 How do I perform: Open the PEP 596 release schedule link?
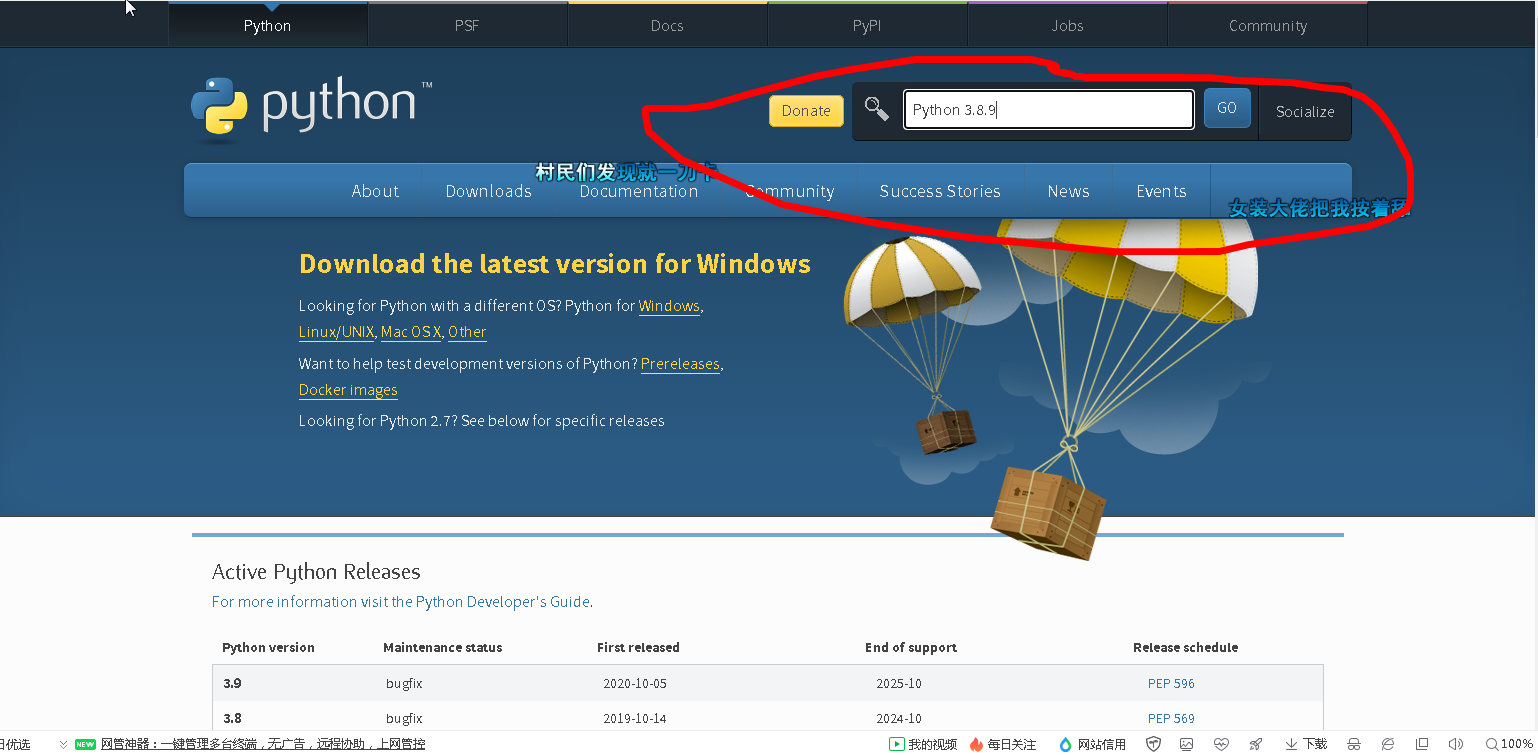(x=1171, y=684)
